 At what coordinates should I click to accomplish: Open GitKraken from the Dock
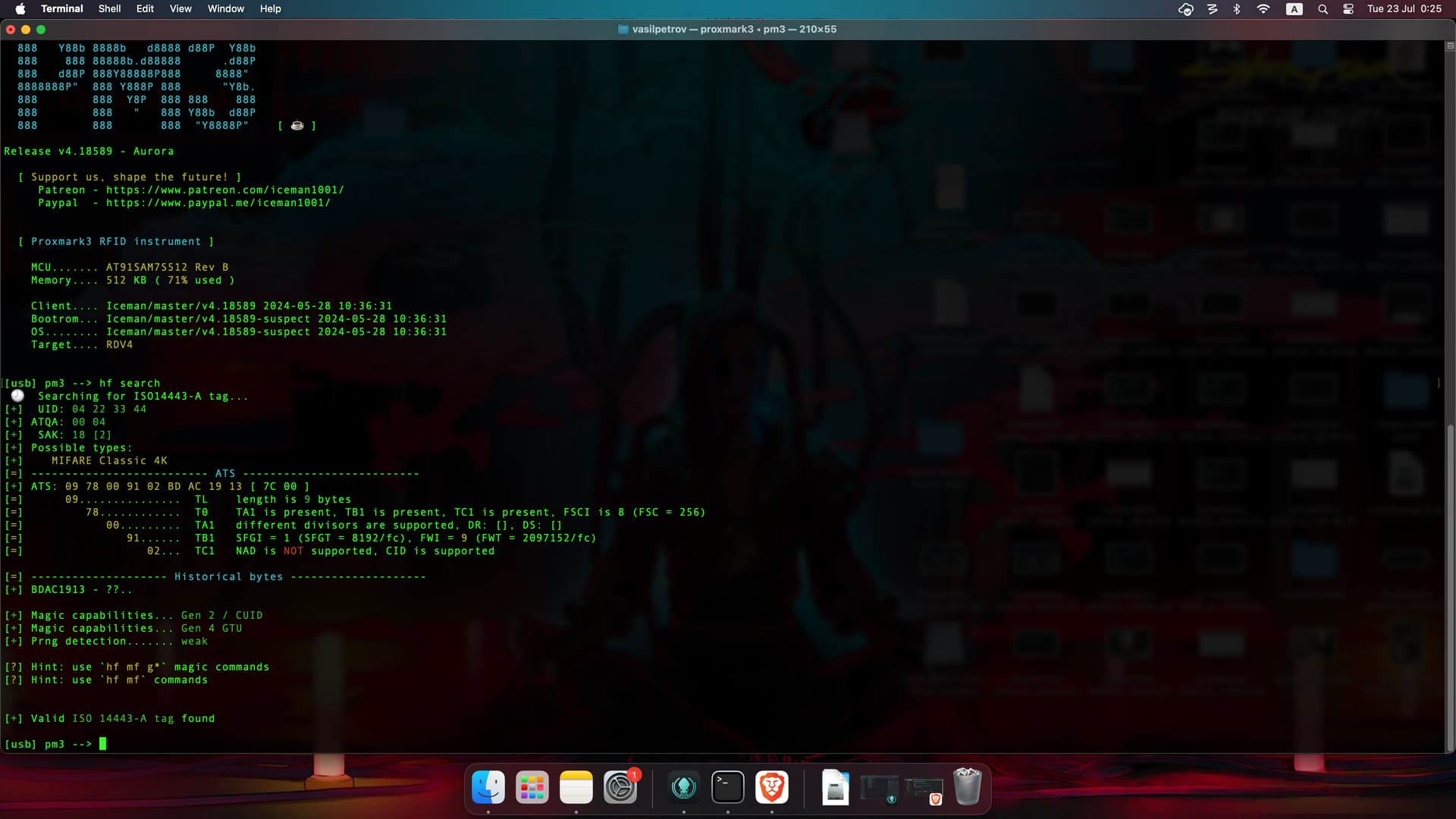(x=684, y=788)
